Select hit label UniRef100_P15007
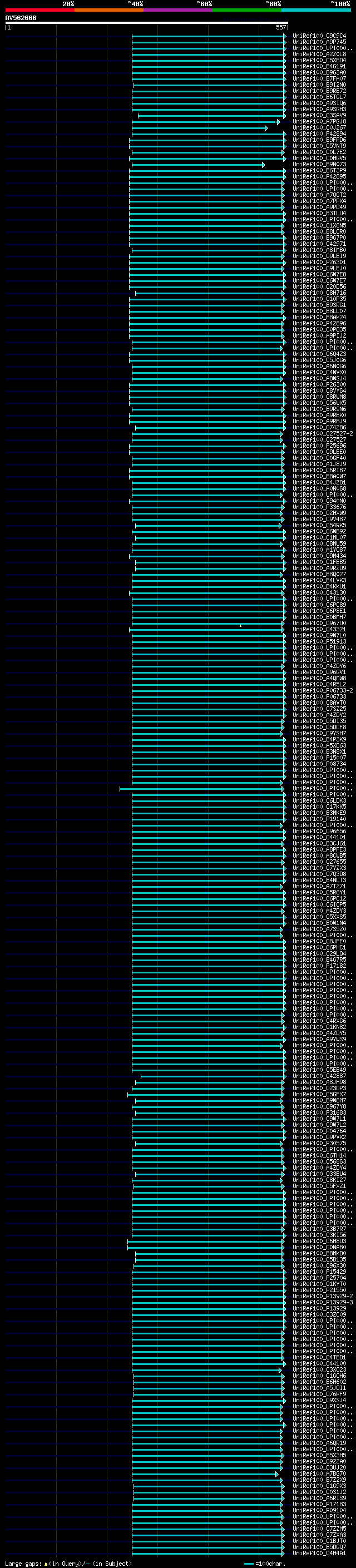 tap(319, 758)
